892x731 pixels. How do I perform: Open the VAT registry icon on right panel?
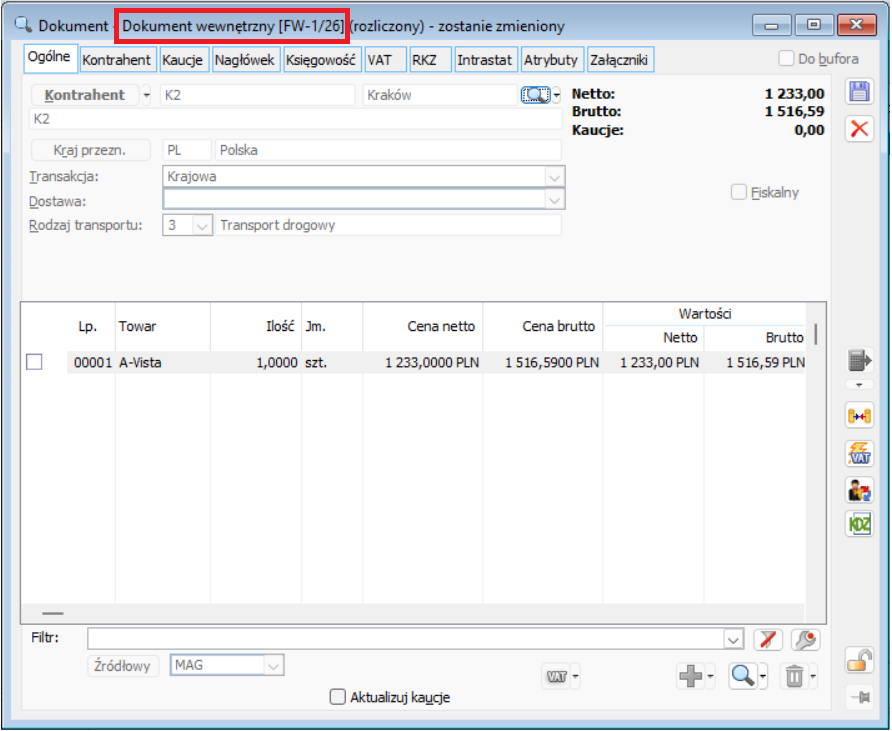[x=858, y=452]
